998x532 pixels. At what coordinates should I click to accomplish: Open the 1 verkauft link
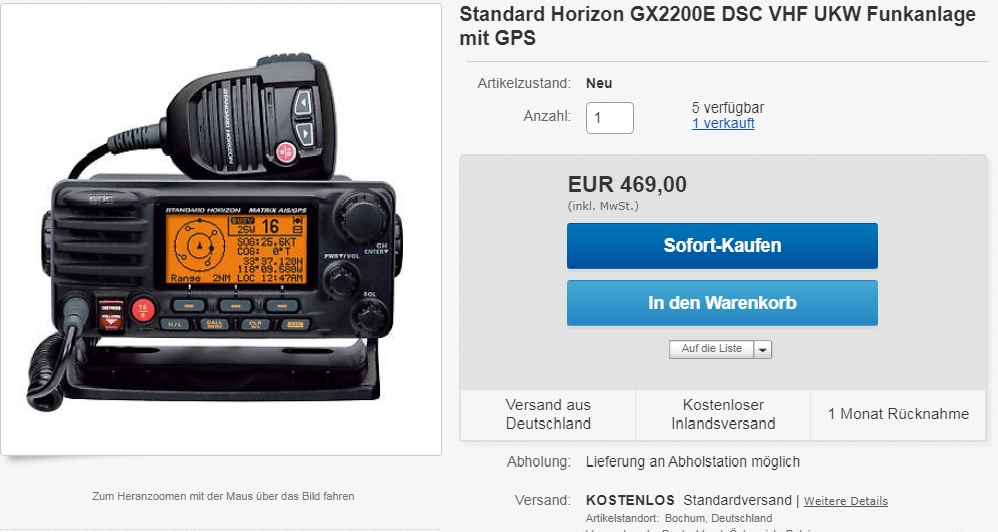(723, 123)
